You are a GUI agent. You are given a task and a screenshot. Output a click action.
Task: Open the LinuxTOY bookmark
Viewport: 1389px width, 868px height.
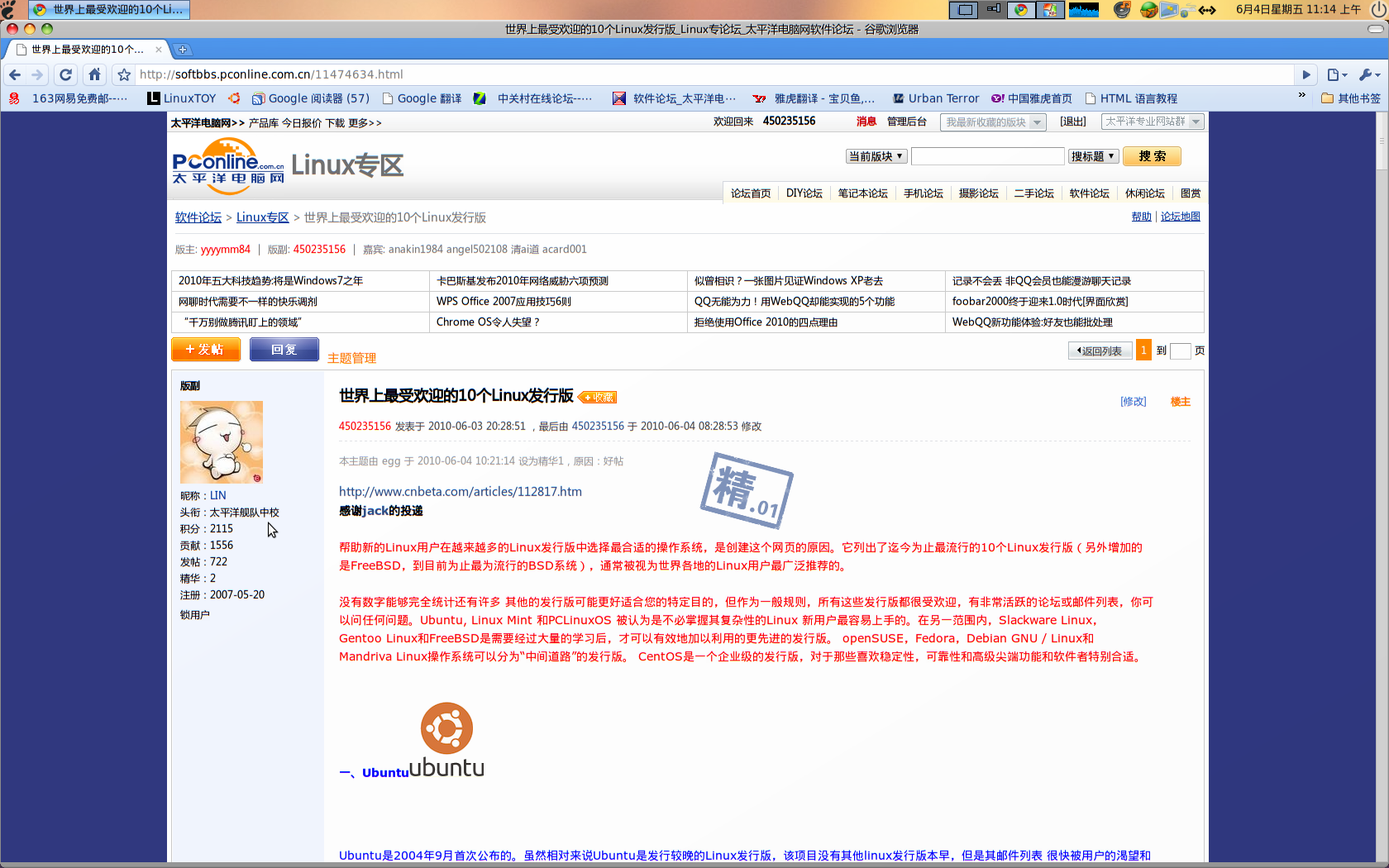coord(182,98)
